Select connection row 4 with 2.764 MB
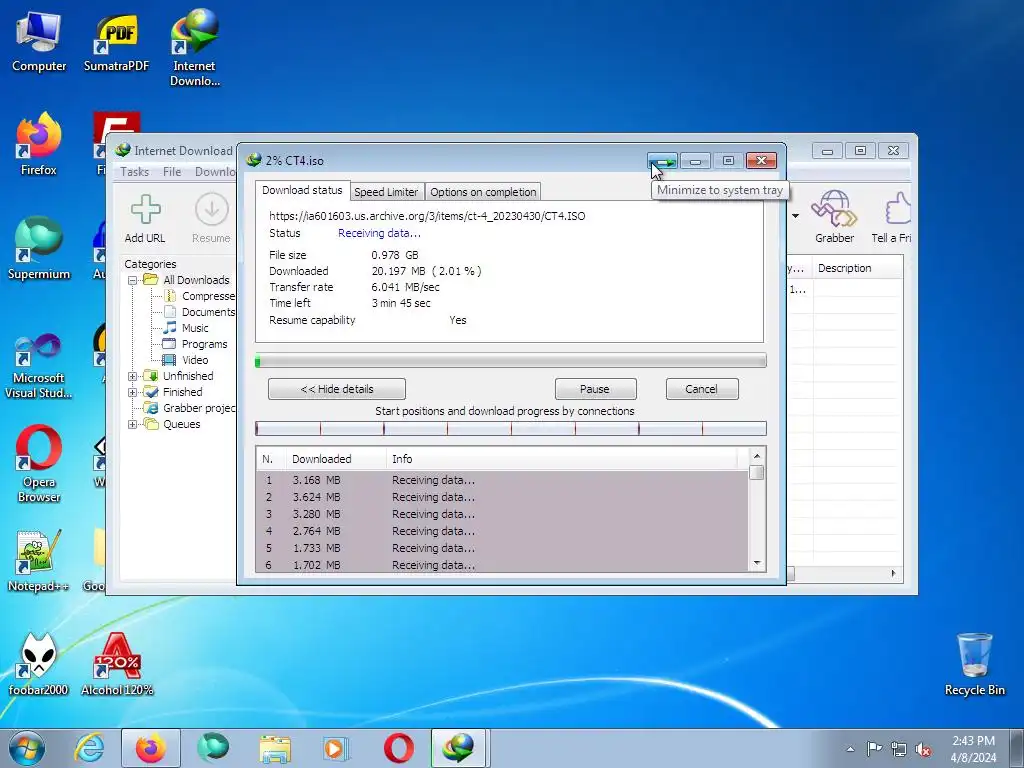The image size is (1024, 768). click(502, 531)
